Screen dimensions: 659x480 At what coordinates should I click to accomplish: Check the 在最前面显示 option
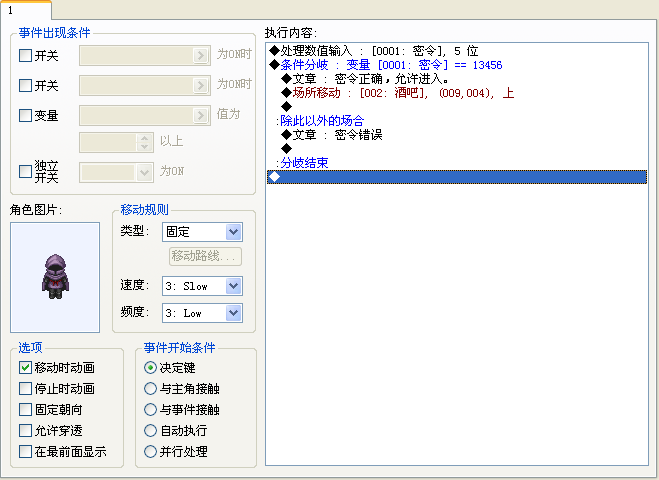tap(25, 451)
